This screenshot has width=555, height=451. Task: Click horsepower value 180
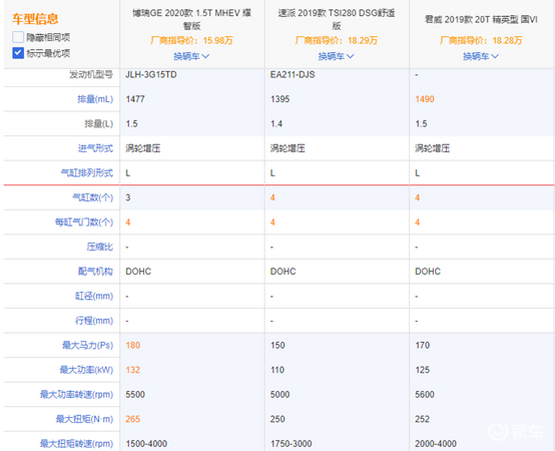tap(133, 345)
